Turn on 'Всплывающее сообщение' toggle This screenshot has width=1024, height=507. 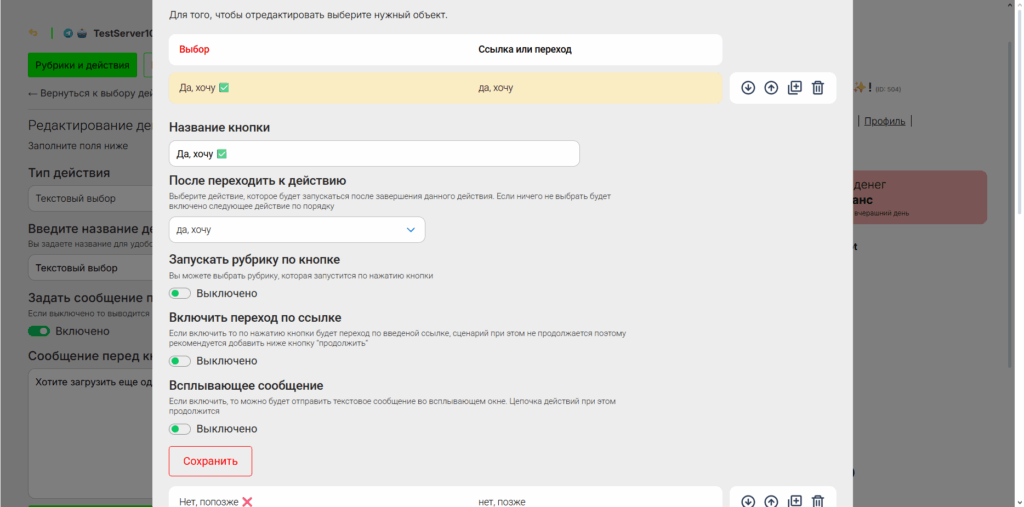(x=180, y=429)
